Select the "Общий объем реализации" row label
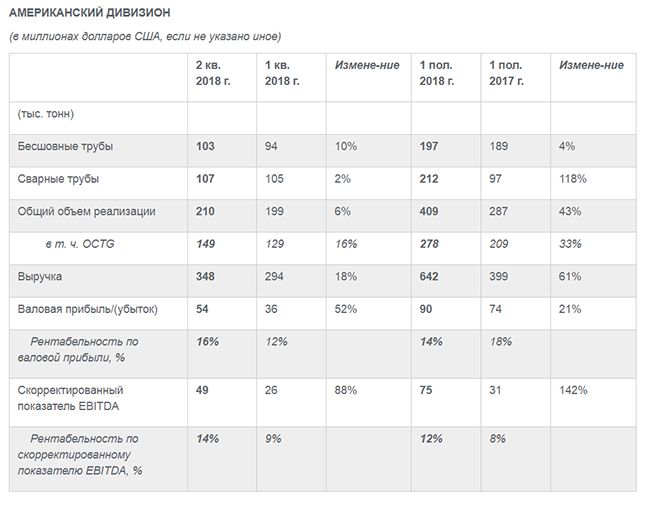650x509 pixels. [87, 212]
